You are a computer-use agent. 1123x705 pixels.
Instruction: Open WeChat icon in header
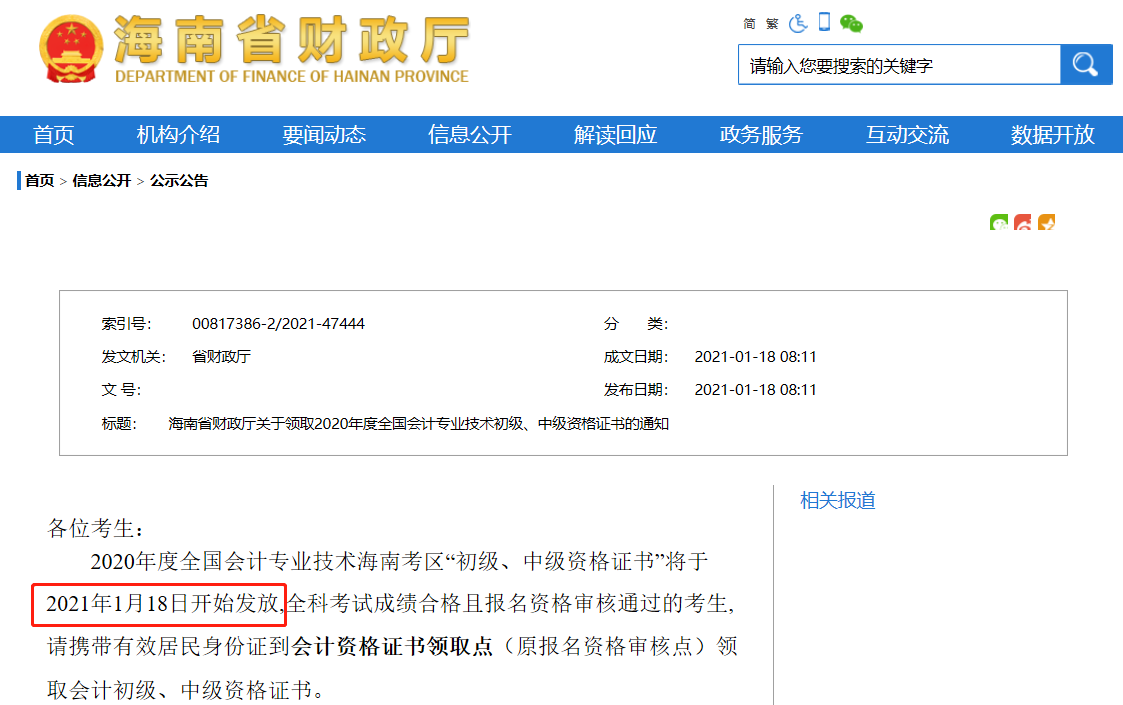pyautogui.click(x=851, y=24)
